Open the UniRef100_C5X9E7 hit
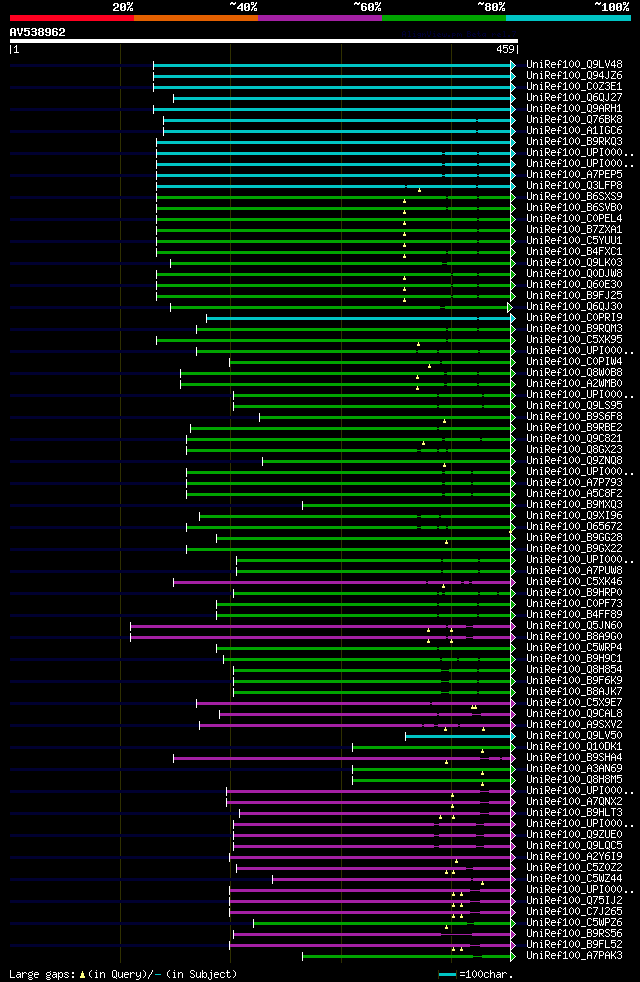This screenshot has width=640, height=982. tap(574, 703)
